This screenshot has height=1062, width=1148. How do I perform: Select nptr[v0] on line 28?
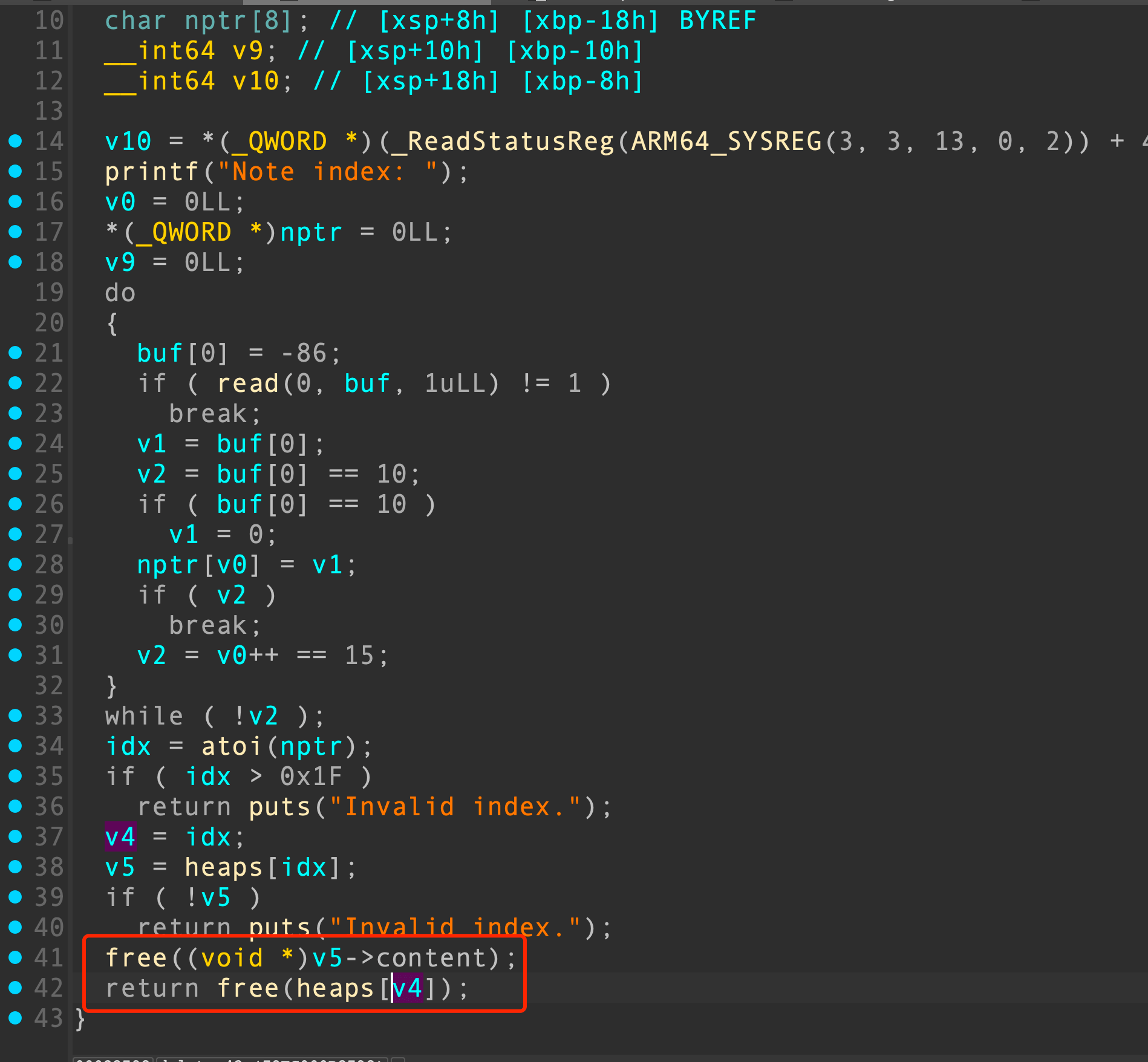[x=199, y=565]
